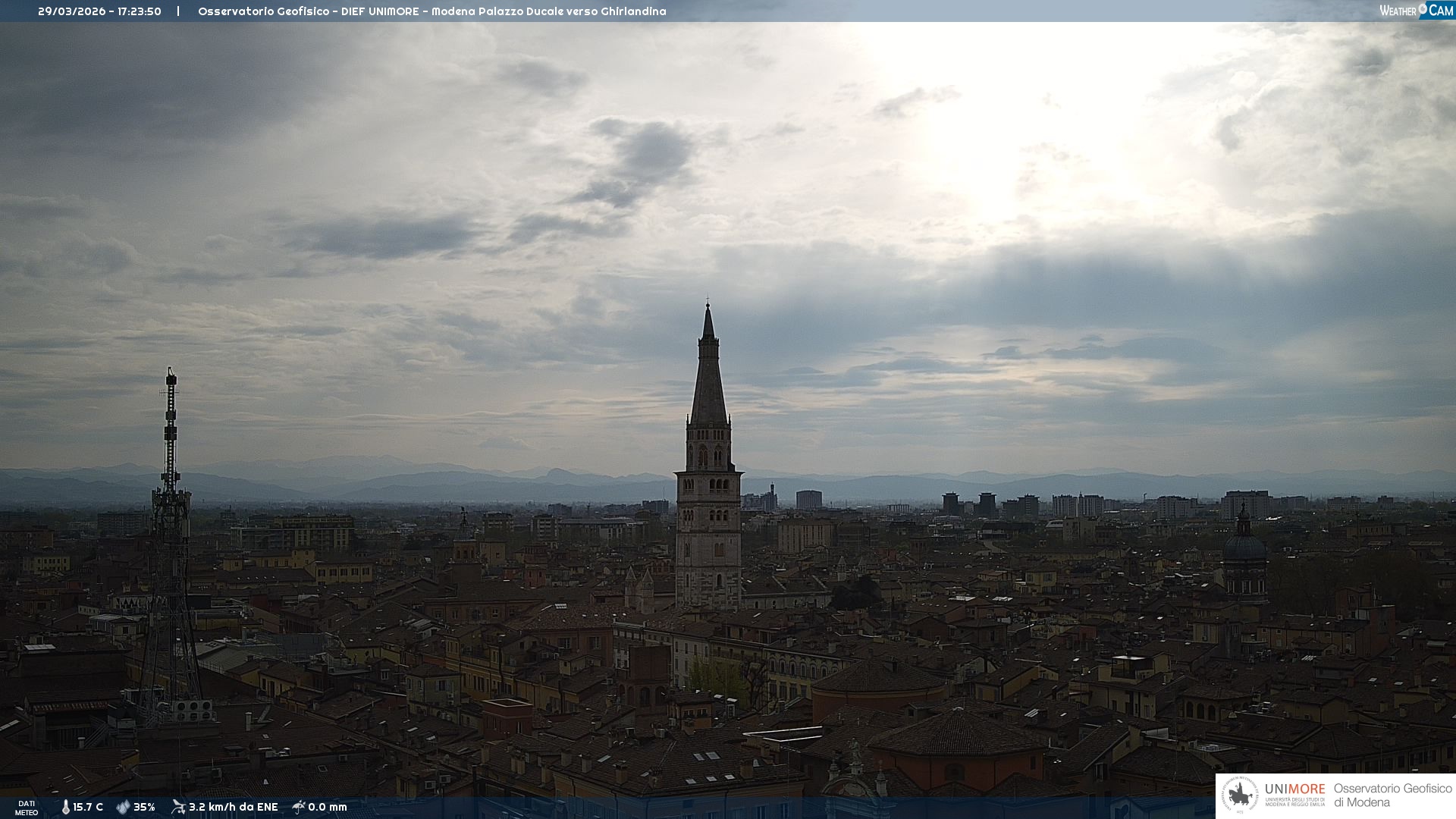1456x819 pixels.
Task: Select the DATI METEO label
Action: (x=27, y=808)
